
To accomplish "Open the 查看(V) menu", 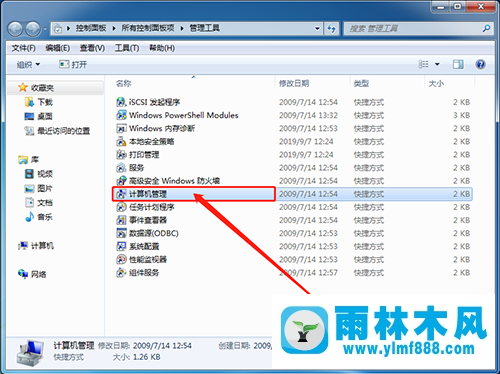I will pos(92,48).
